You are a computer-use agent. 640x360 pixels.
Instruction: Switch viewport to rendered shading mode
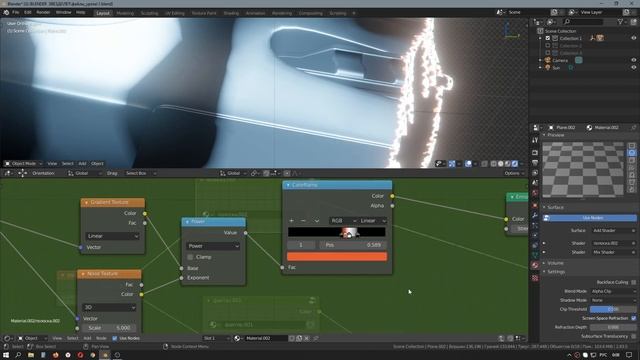pyautogui.click(x=515, y=164)
